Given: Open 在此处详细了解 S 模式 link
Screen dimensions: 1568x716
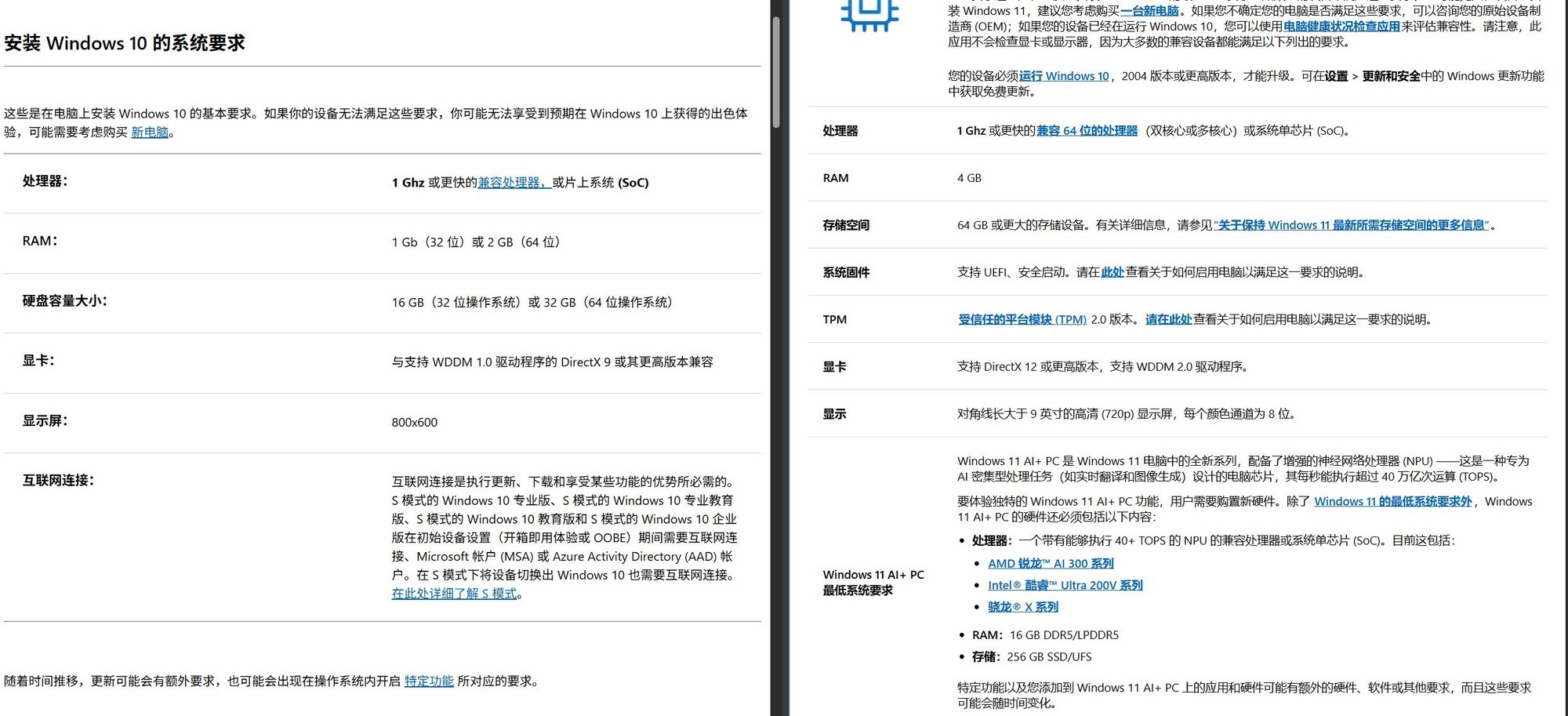Looking at the screenshot, I should pyautogui.click(x=454, y=594).
